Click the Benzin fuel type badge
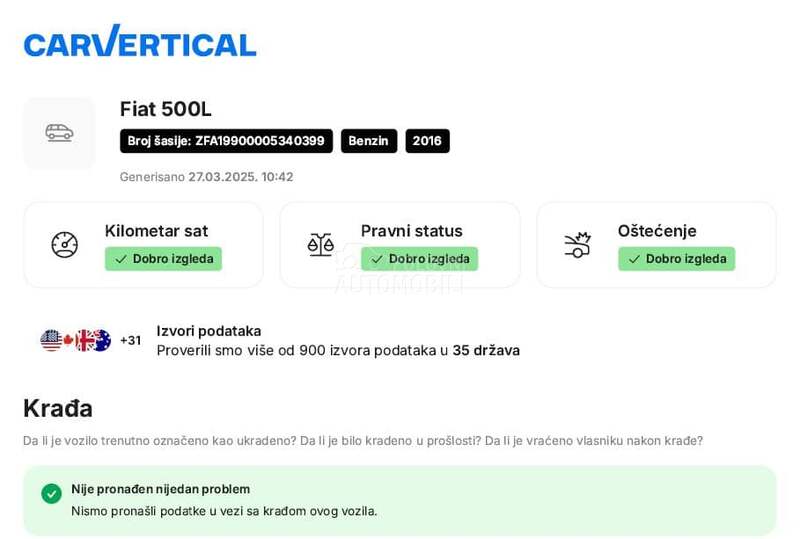The image size is (800, 539). tap(368, 141)
